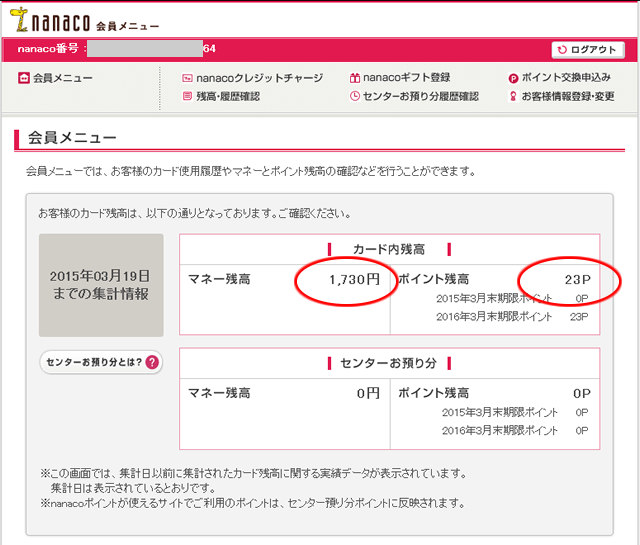Click the ログアウト logout button
640x545 pixels.
pyautogui.click(x=588, y=50)
